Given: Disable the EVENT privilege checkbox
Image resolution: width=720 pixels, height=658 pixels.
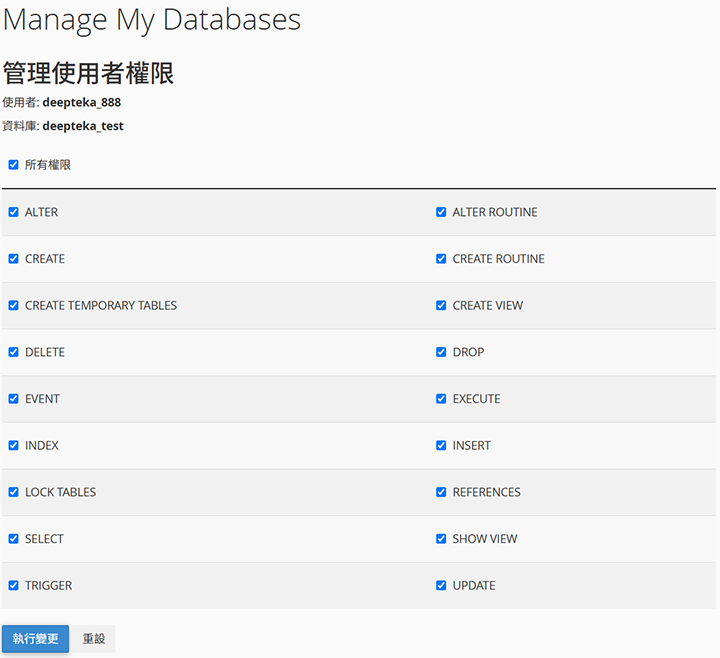Looking at the screenshot, I should point(14,399).
